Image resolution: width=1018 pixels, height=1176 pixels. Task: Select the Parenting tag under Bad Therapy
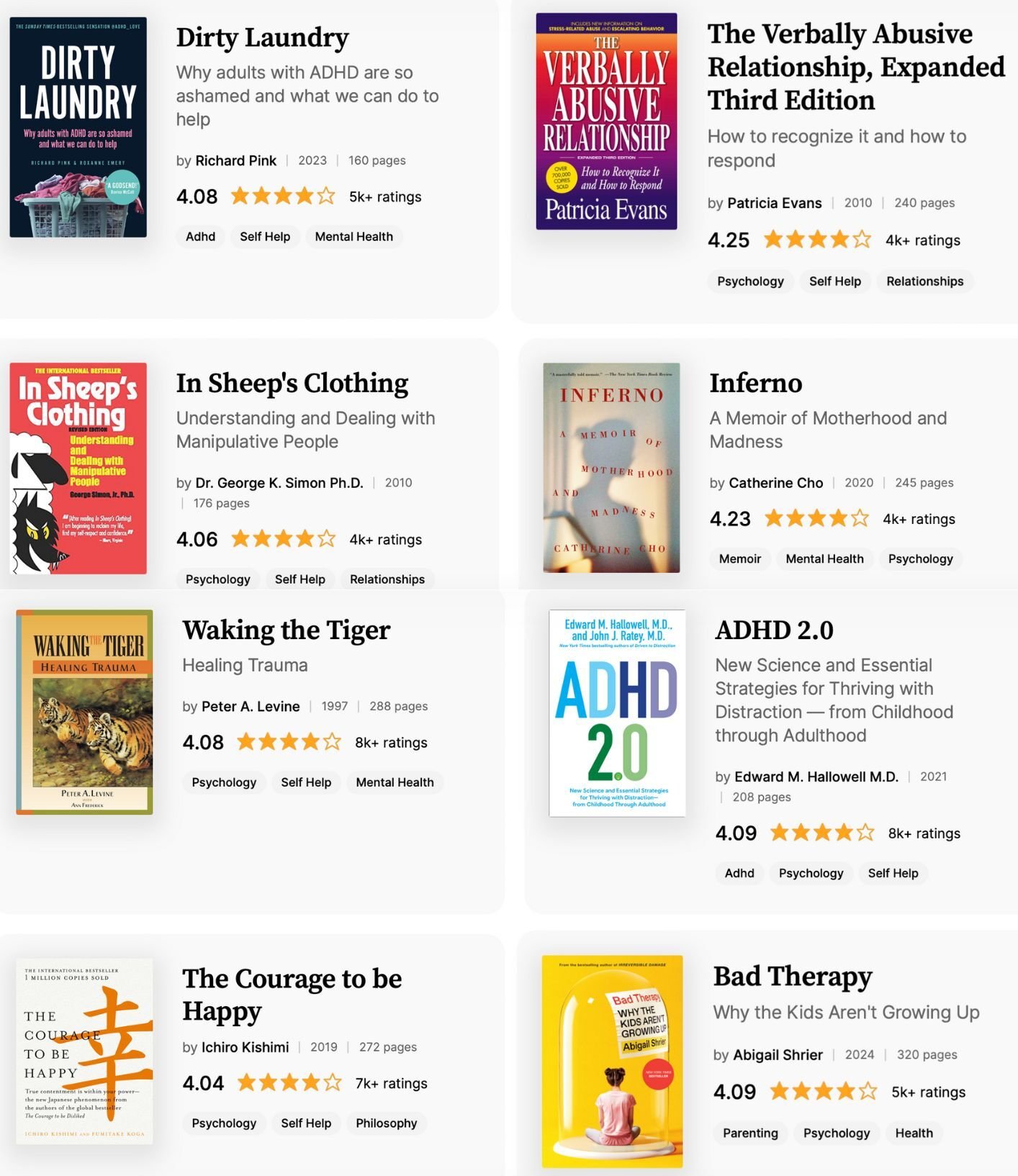[x=750, y=1134]
